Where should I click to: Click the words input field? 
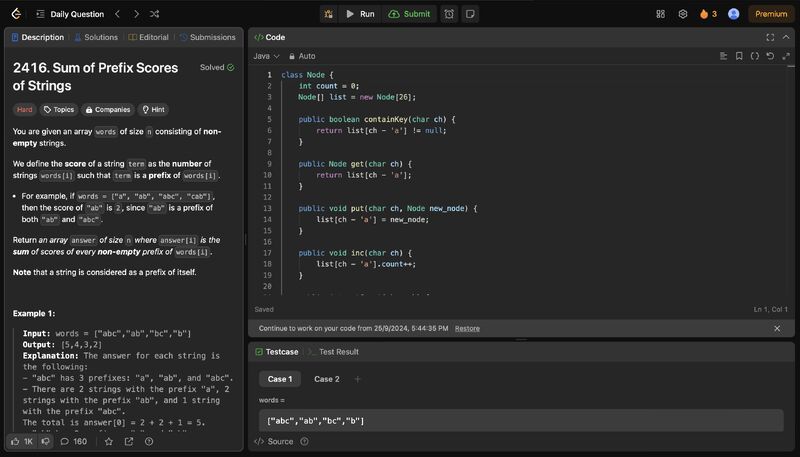point(521,421)
